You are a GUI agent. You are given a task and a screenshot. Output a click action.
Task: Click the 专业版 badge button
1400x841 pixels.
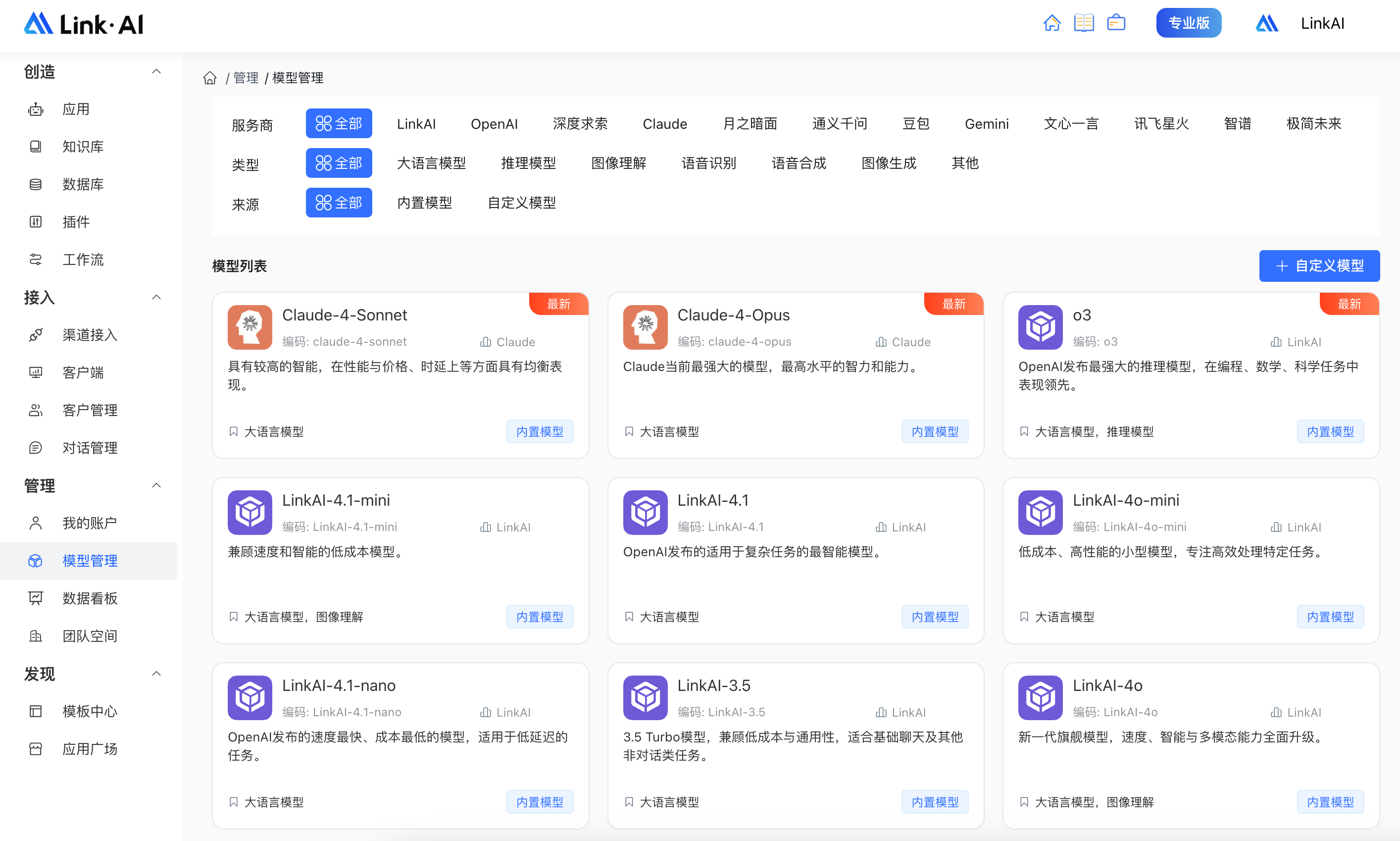1189,23
